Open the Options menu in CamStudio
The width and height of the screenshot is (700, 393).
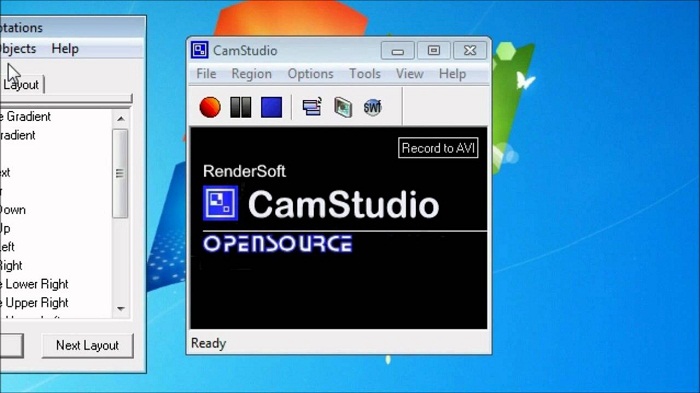coord(310,74)
